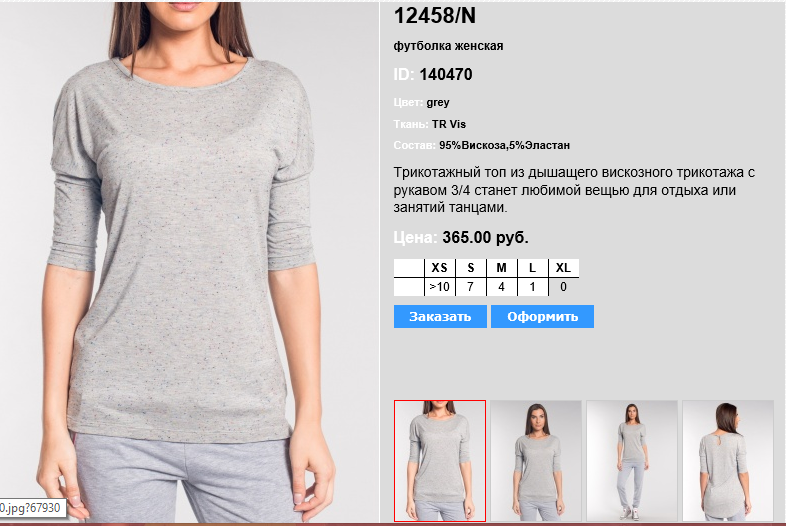Click the stock quantity 7 cell
The height and width of the screenshot is (526, 786).
click(471, 287)
